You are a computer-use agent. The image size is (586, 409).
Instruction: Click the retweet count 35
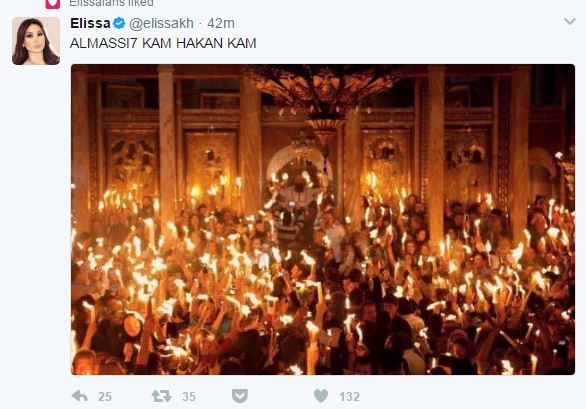click(x=189, y=397)
